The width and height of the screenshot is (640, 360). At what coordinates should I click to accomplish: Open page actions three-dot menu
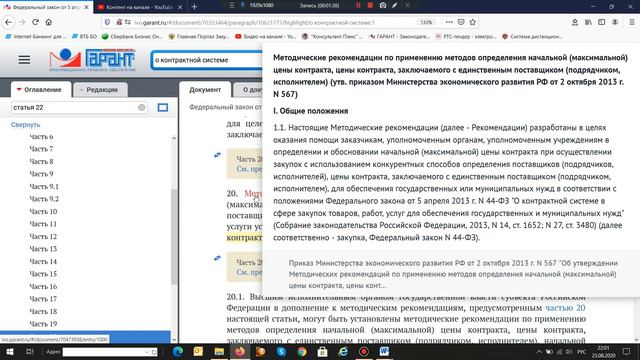[449, 22]
